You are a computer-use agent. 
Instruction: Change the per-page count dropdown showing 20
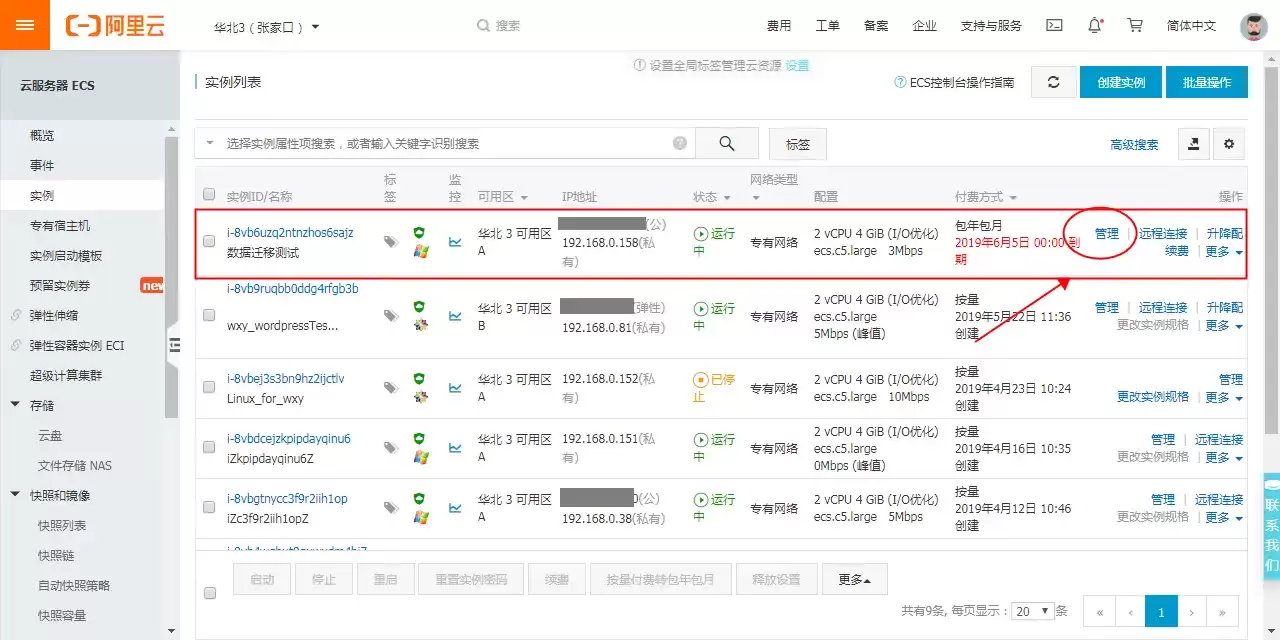pos(1033,610)
